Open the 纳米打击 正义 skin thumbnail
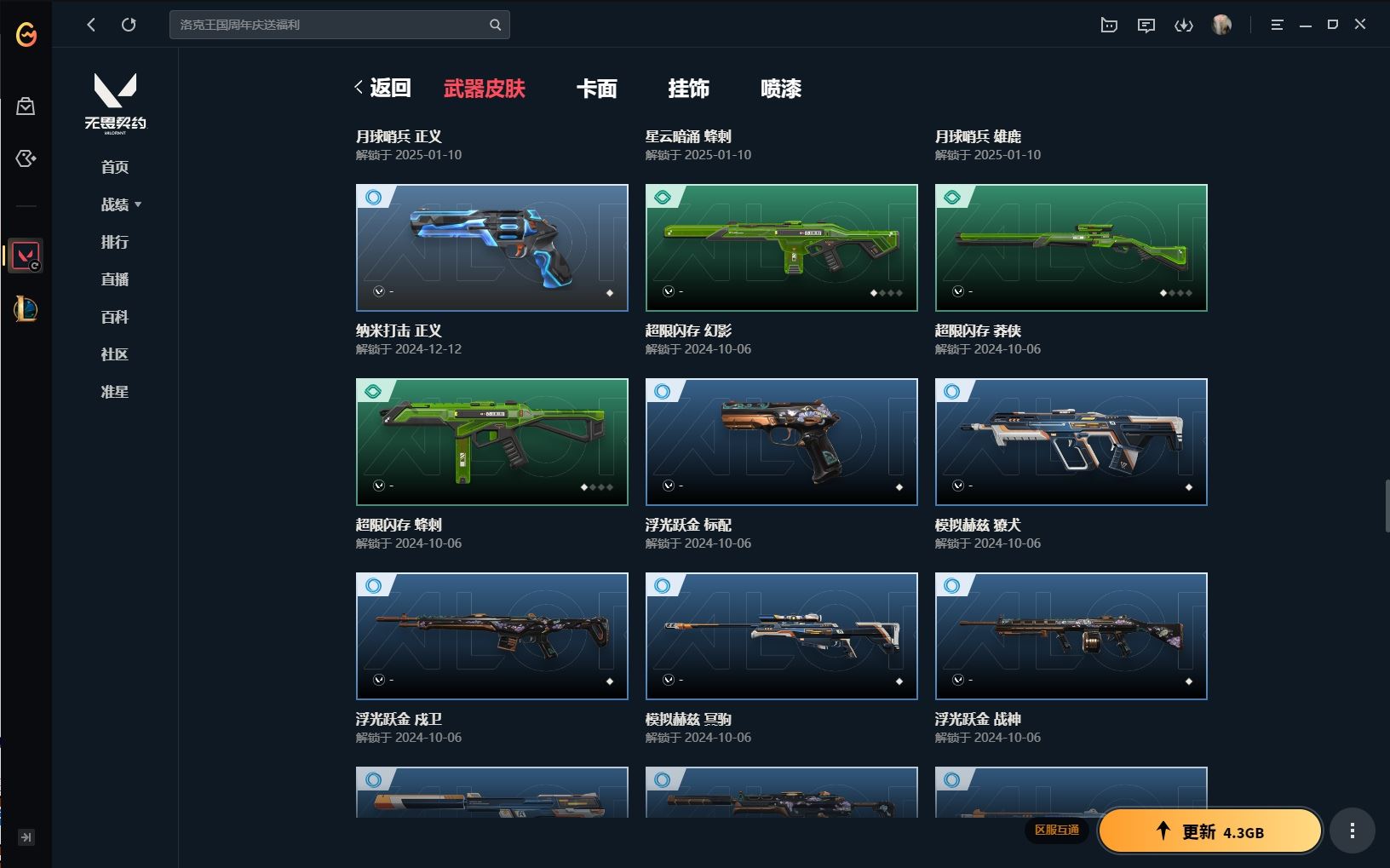Viewport: 1390px width, 868px height. [x=492, y=248]
